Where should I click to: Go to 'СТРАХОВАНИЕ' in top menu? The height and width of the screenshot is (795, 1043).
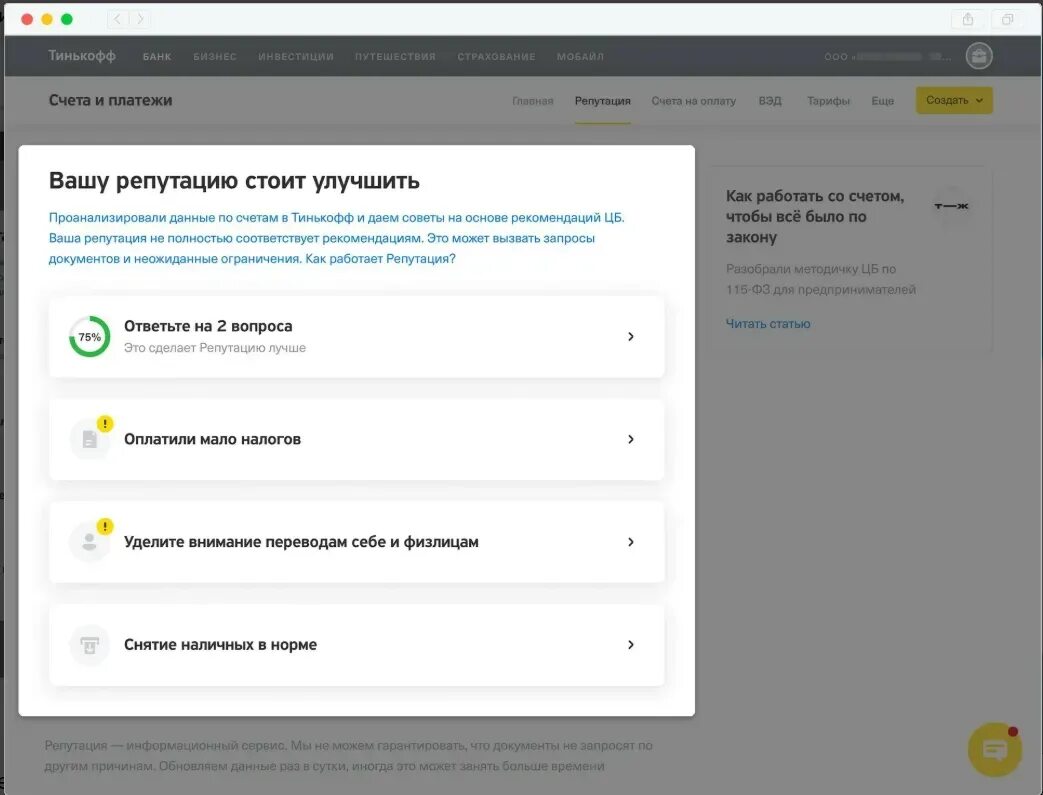pos(496,57)
